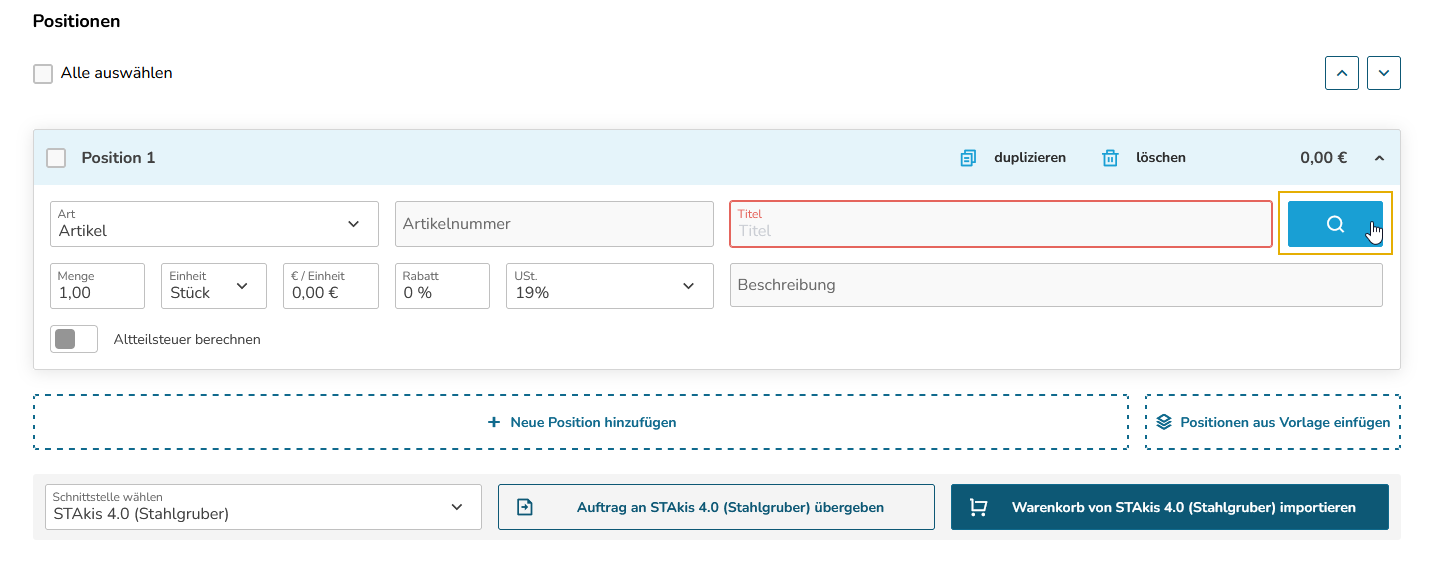Tick the Position 1 checkbox
Viewport: 1429px width, 562px height.
(x=57, y=158)
